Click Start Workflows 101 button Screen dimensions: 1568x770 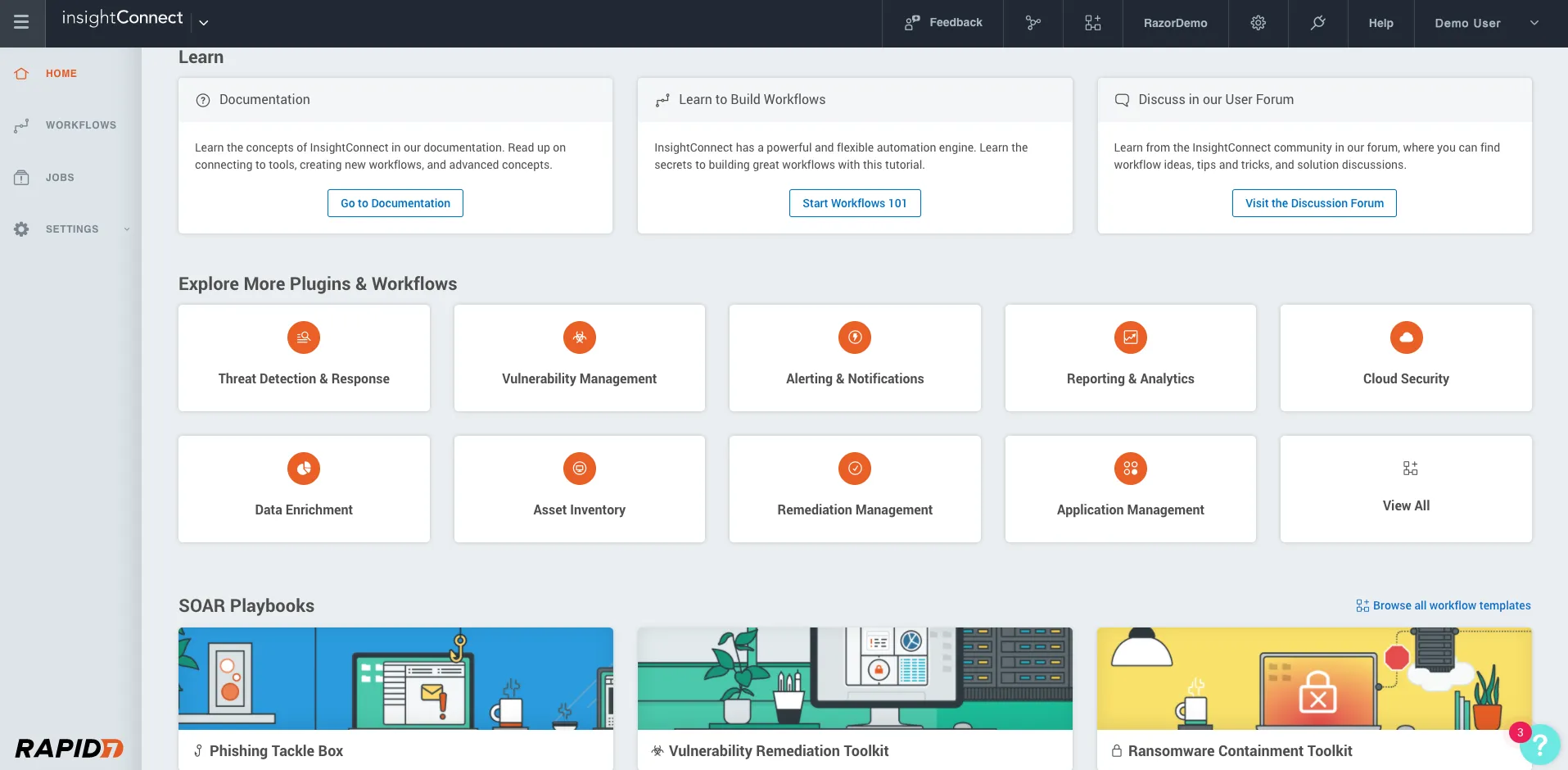[855, 203]
